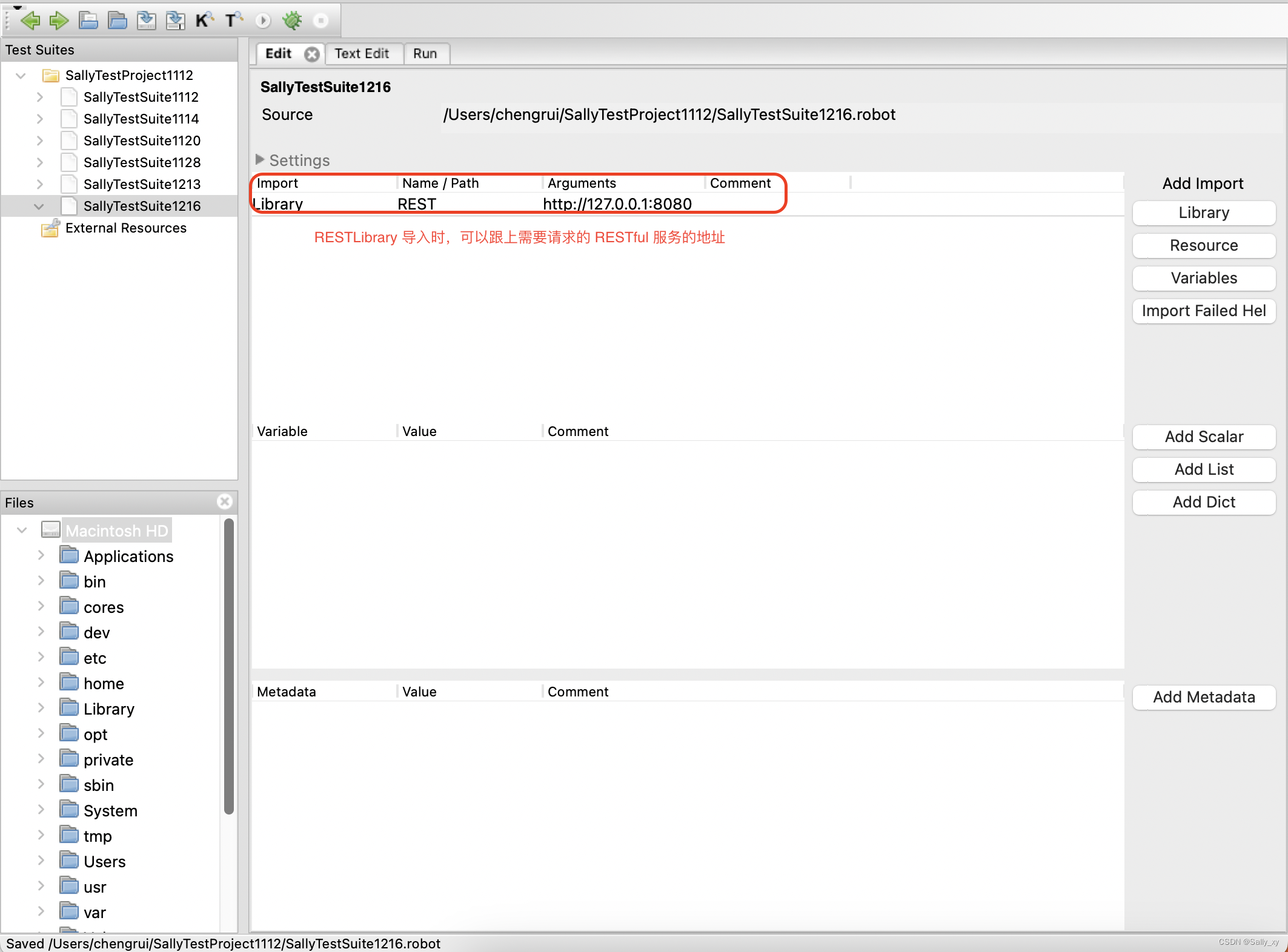Save all files icon

click(x=176, y=21)
